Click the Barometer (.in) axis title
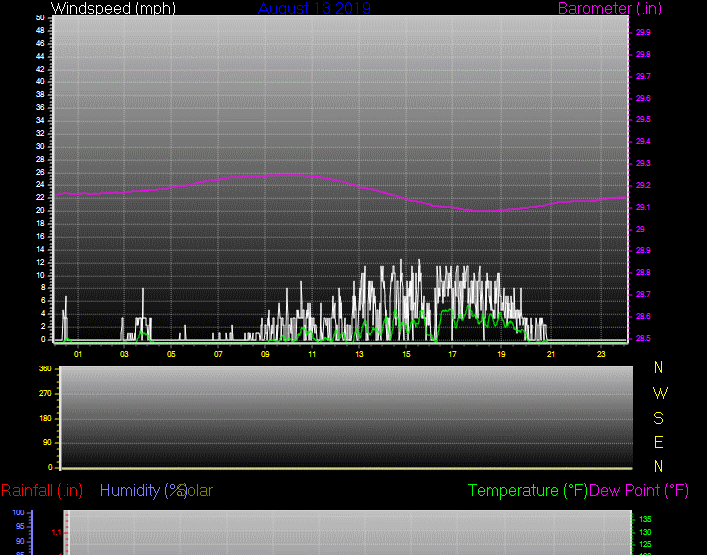Viewport: 707px width, 555px height. click(610, 8)
